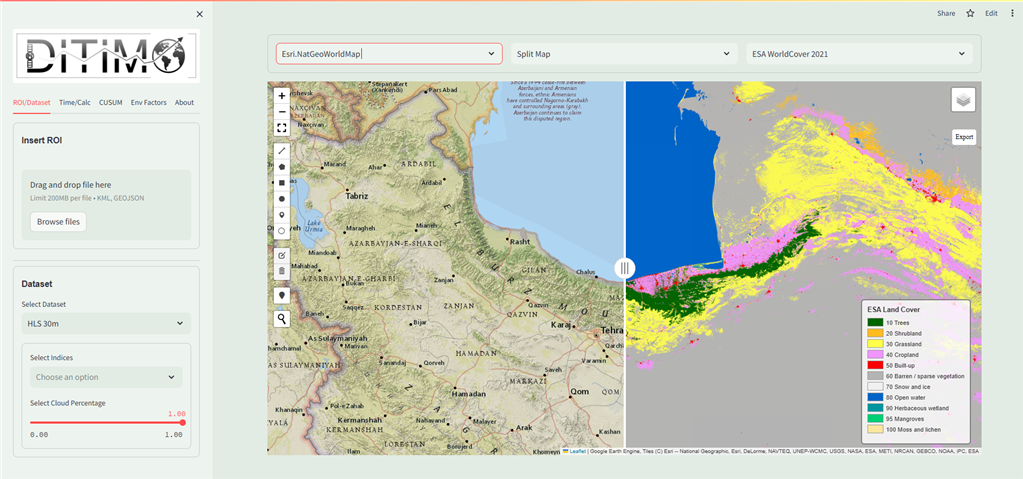Image resolution: width=1023 pixels, height=479 pixels.
Task: Click the Browse files button
Action: point(58,221)
